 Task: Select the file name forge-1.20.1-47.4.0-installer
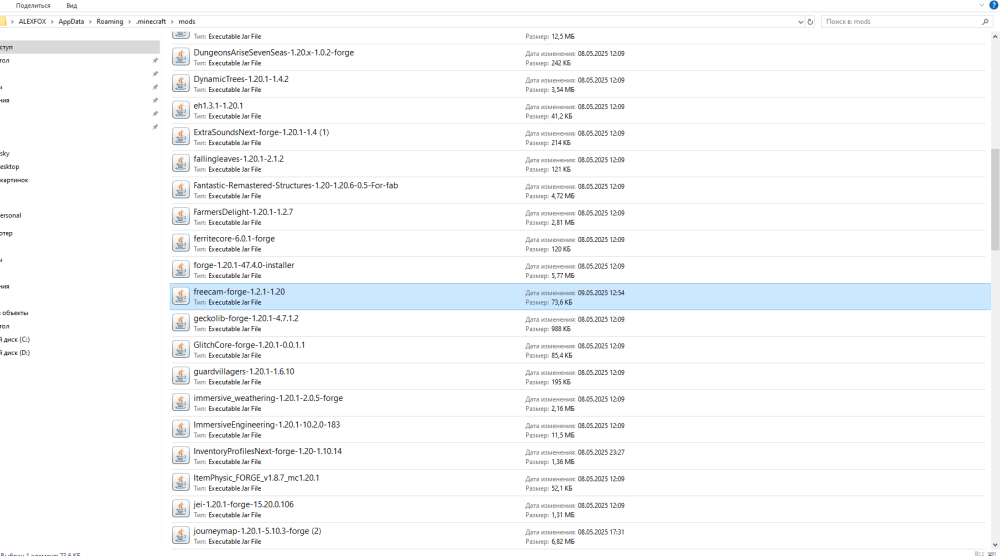244,265
